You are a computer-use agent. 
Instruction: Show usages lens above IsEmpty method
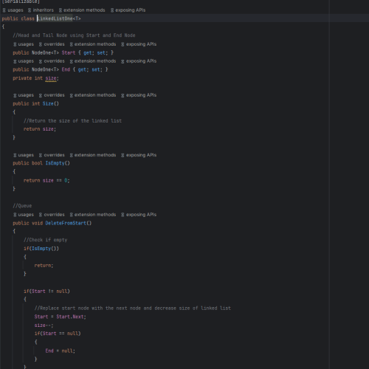pyautogui.click(x=23, y=155)
